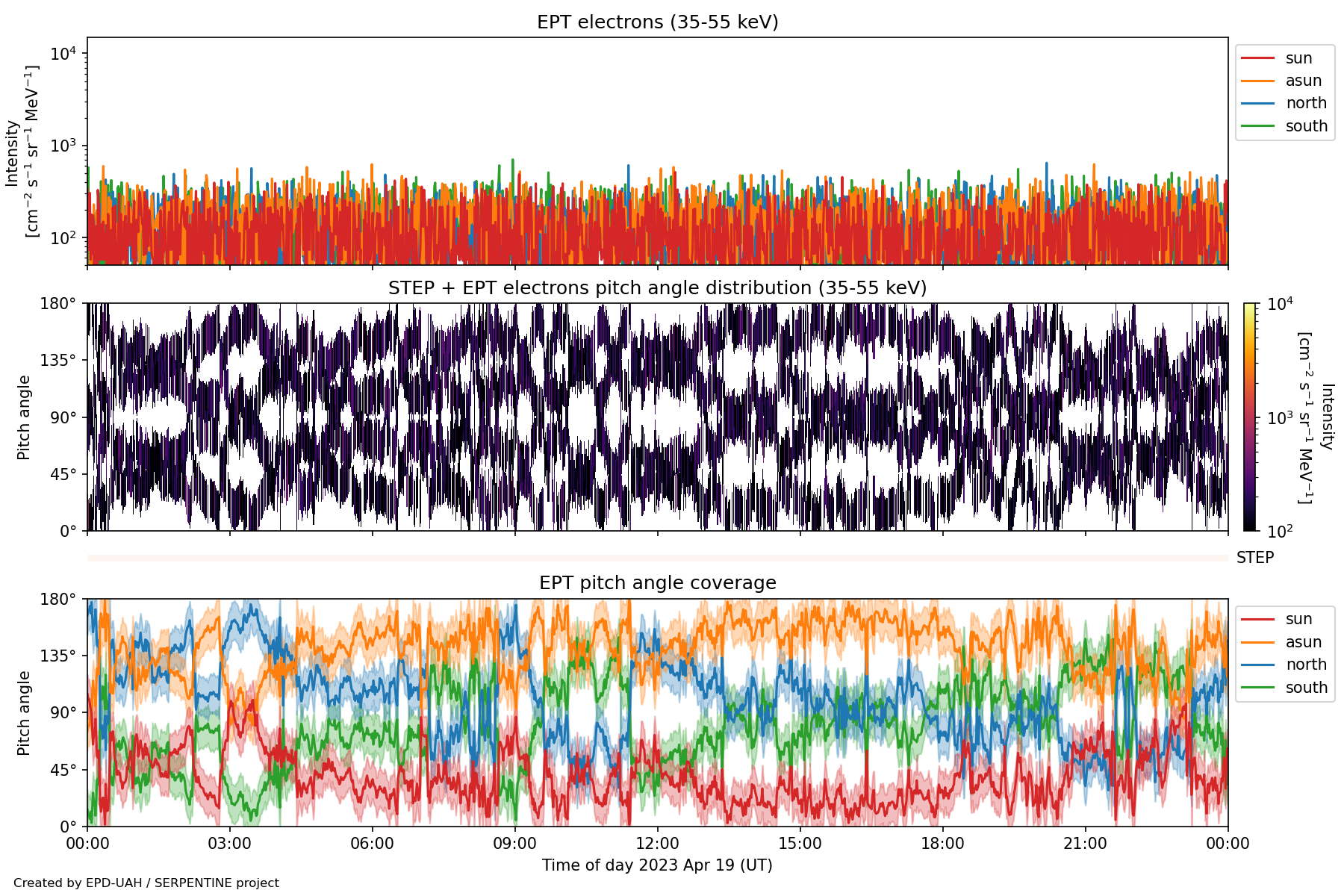The width and height of the screenshot is (1344, 896).
Task: Click the 135° tick on the middle plot
Action: (59, 361)
